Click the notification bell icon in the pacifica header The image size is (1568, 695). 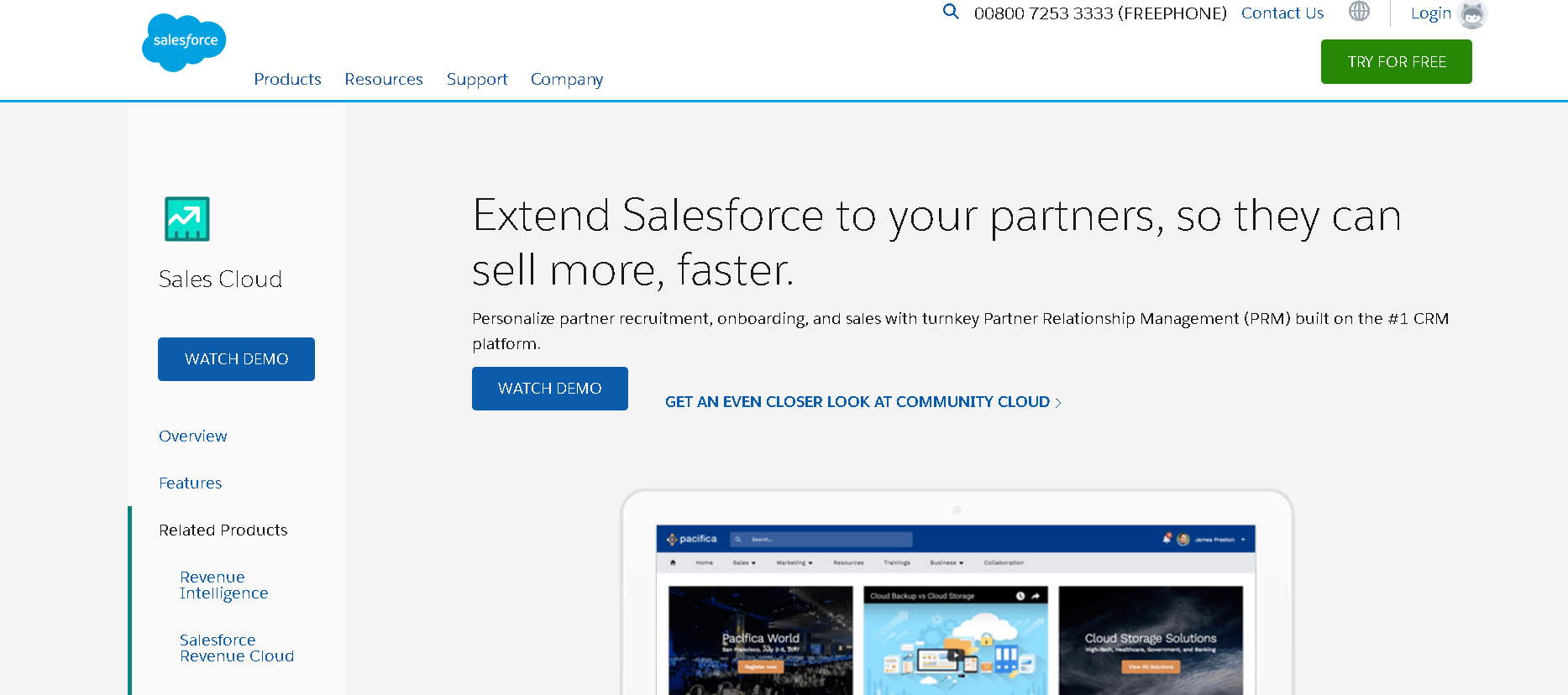pos(1167,538)
